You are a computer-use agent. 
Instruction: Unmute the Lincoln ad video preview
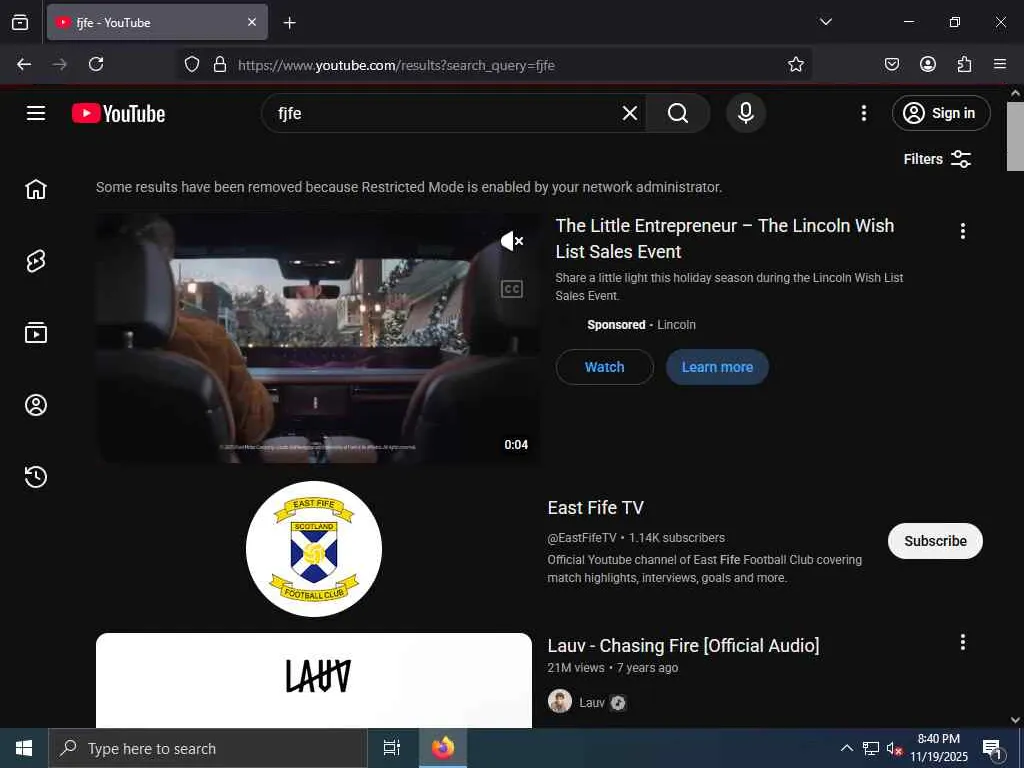[x=511, y=242]
